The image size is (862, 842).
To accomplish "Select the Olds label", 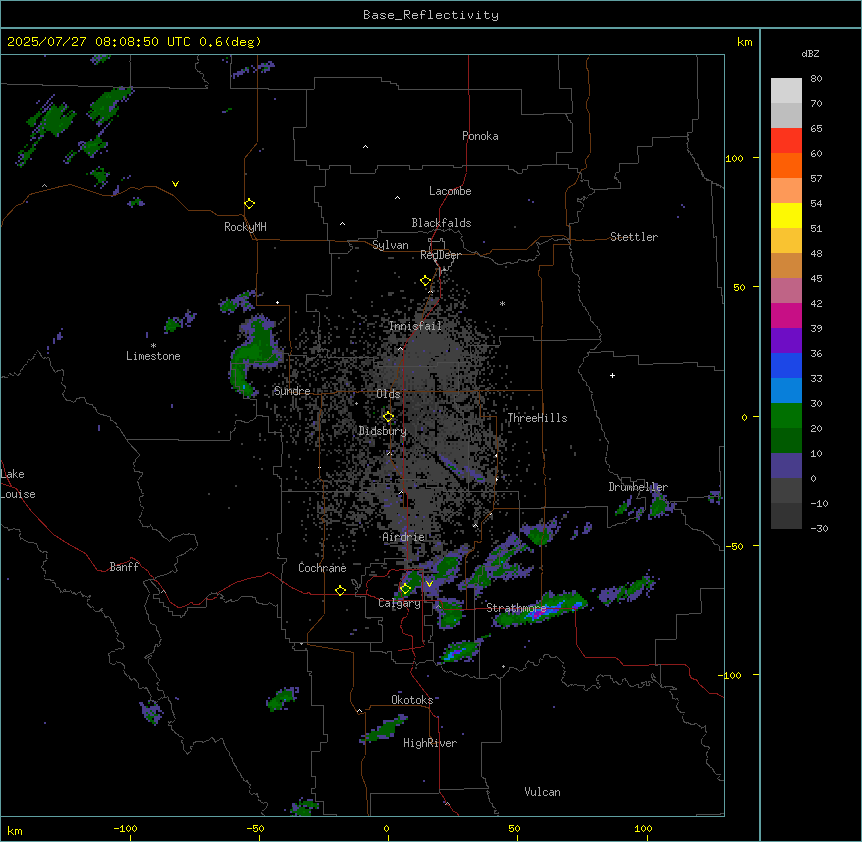I will tap(388, 394).
